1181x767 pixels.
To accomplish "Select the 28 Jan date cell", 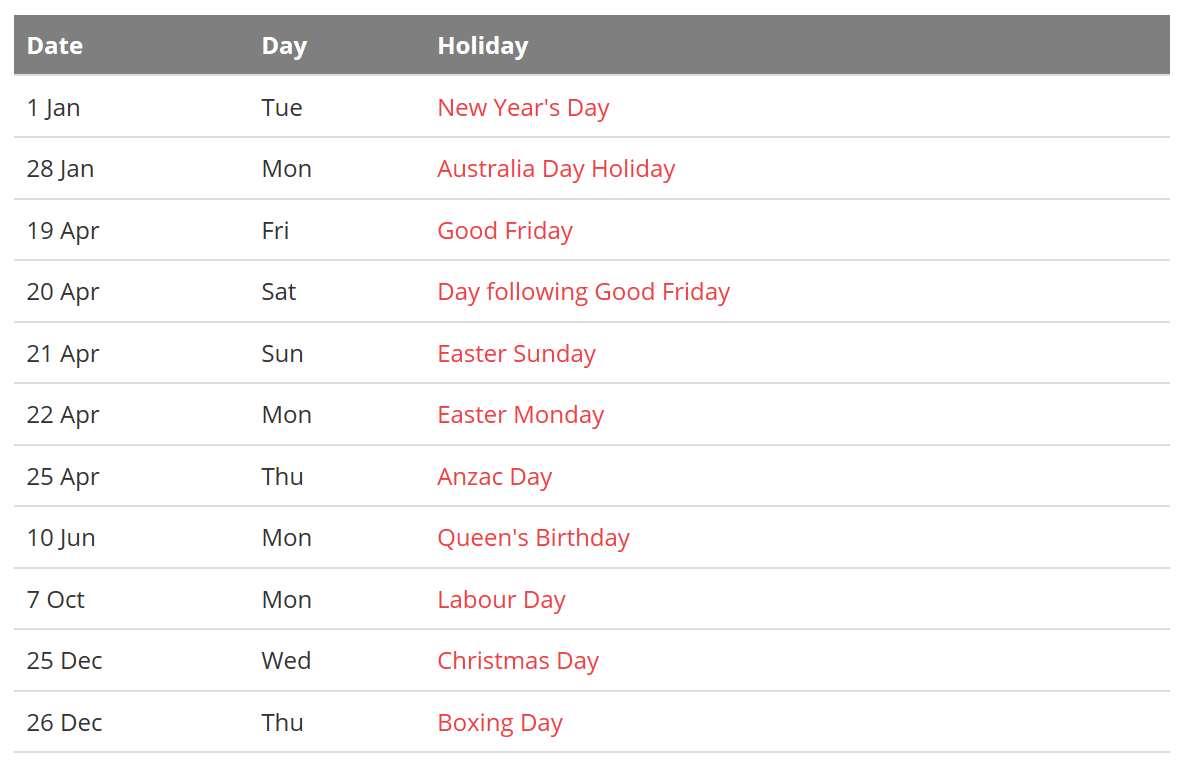I will tap(60, 169).
